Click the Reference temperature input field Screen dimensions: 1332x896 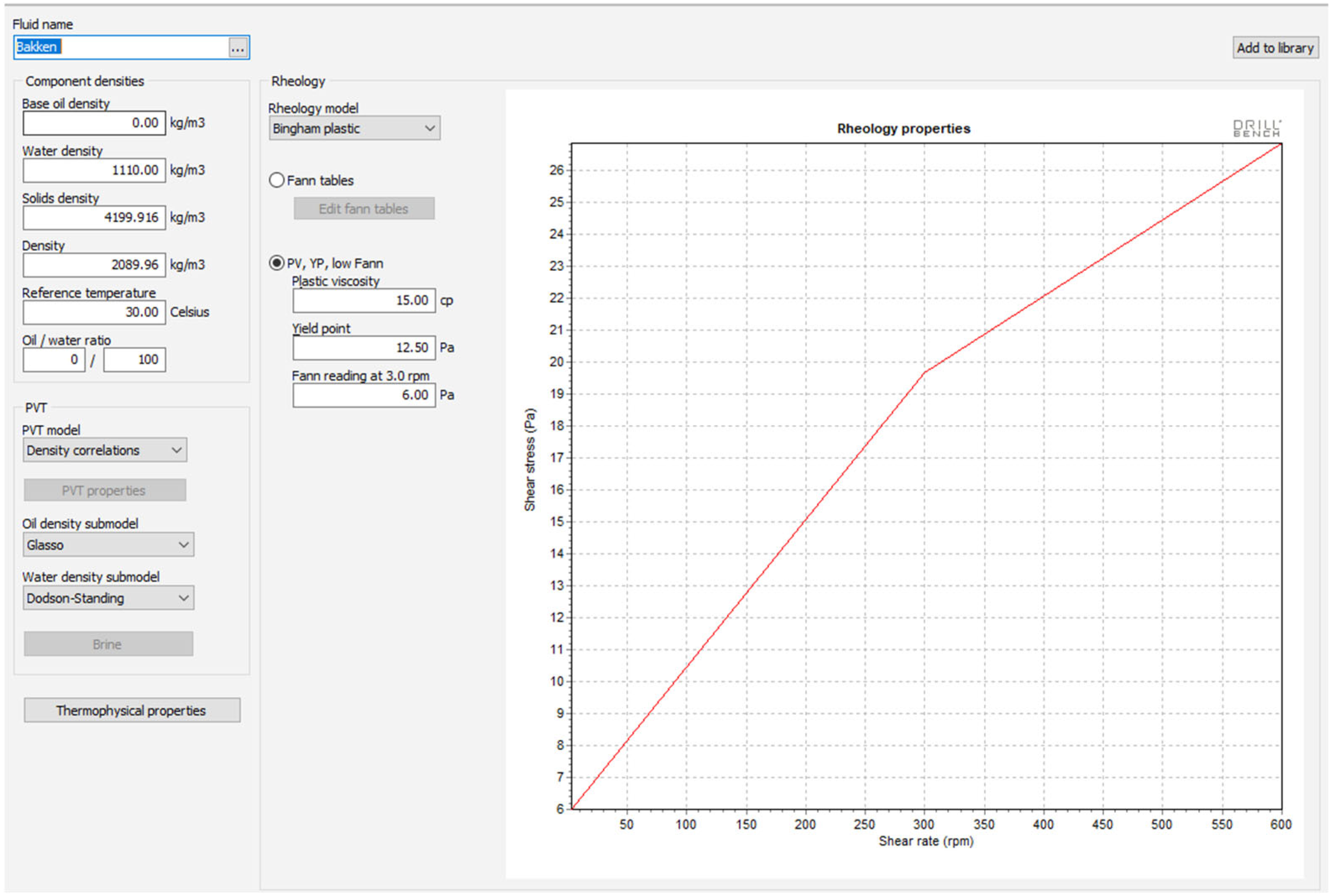(94, 313)
